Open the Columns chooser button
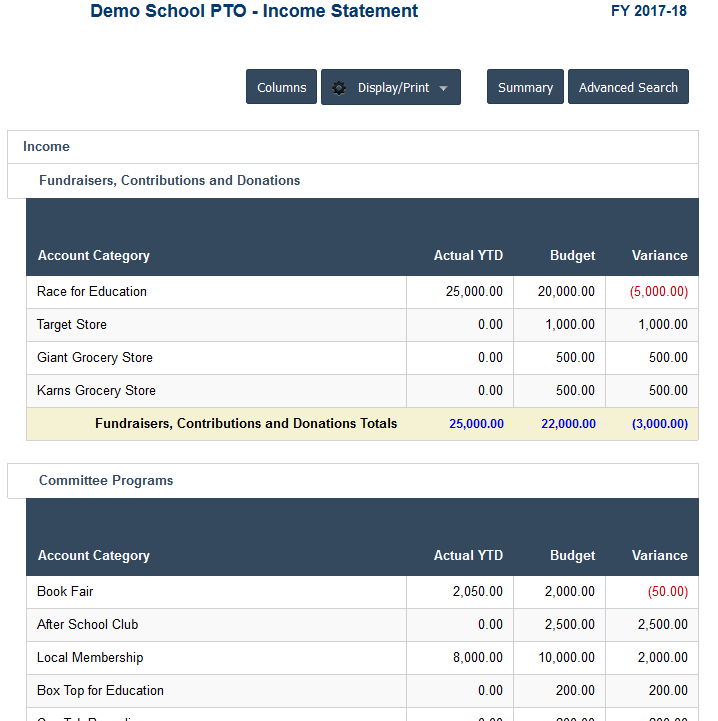 pyautogui.click(x=281, y=87)
